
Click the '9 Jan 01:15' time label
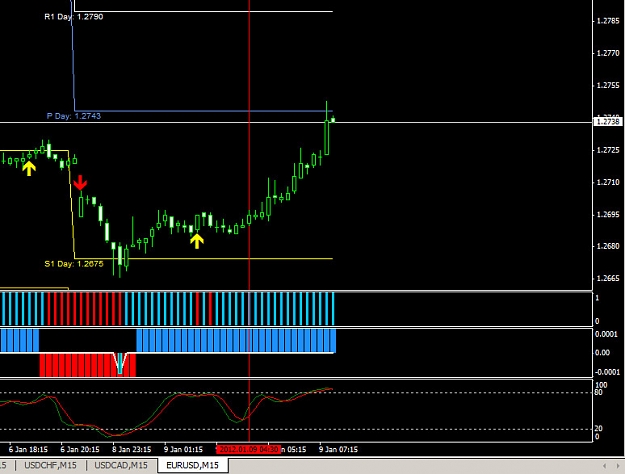click(183, 449)
